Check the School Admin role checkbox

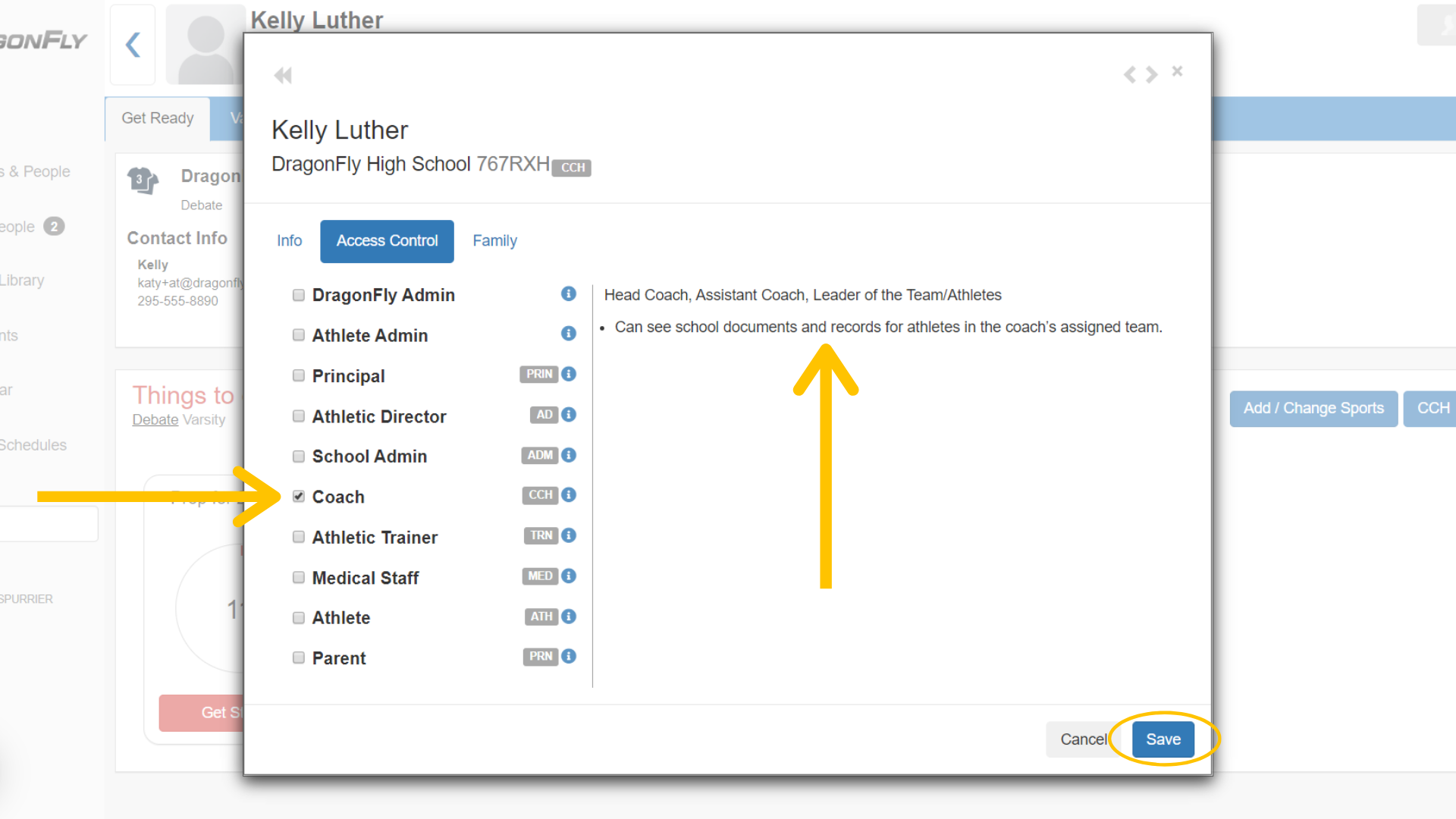pos(299,457)
